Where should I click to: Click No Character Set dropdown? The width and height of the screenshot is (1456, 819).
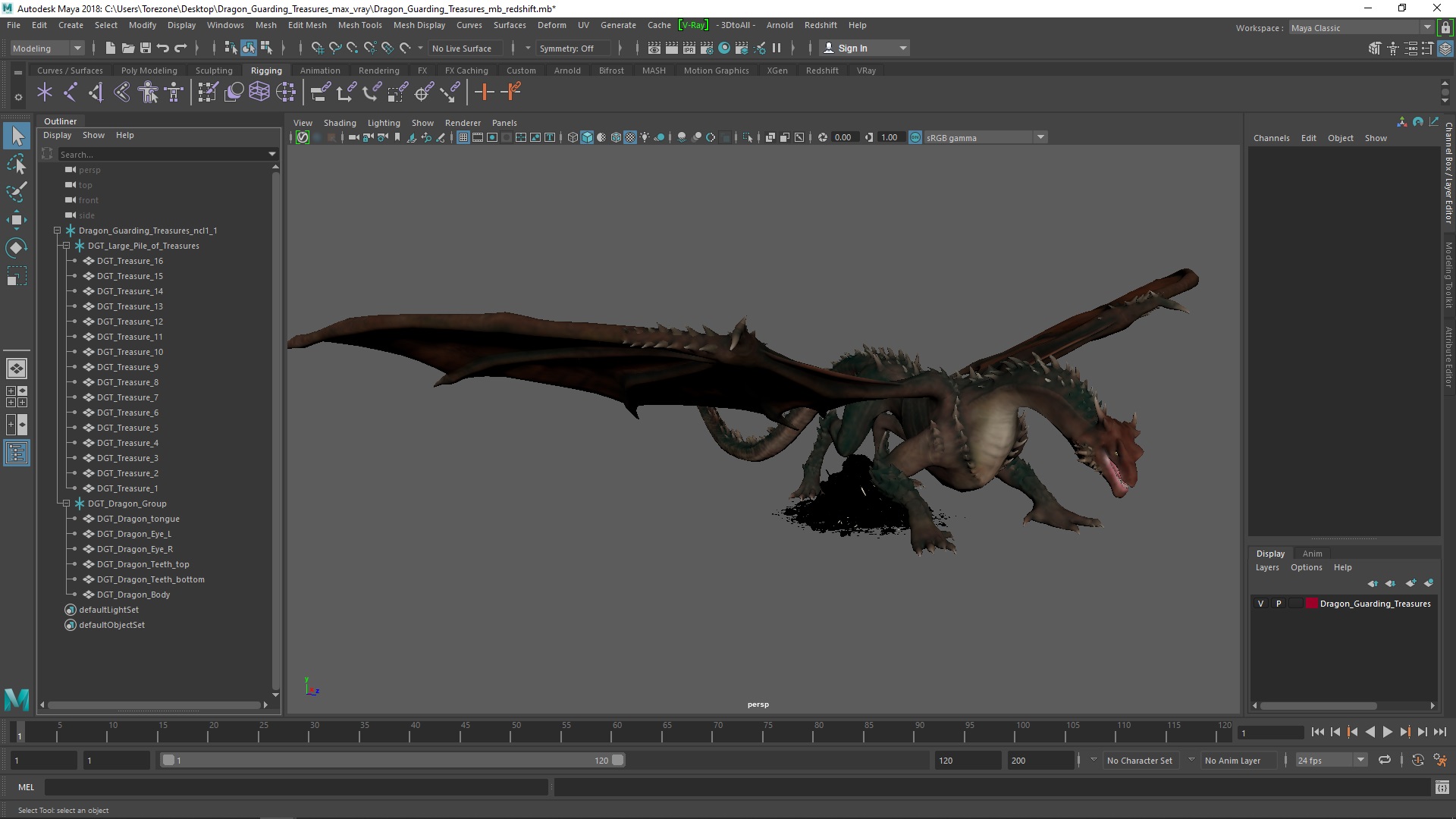tap(1142, 760)
